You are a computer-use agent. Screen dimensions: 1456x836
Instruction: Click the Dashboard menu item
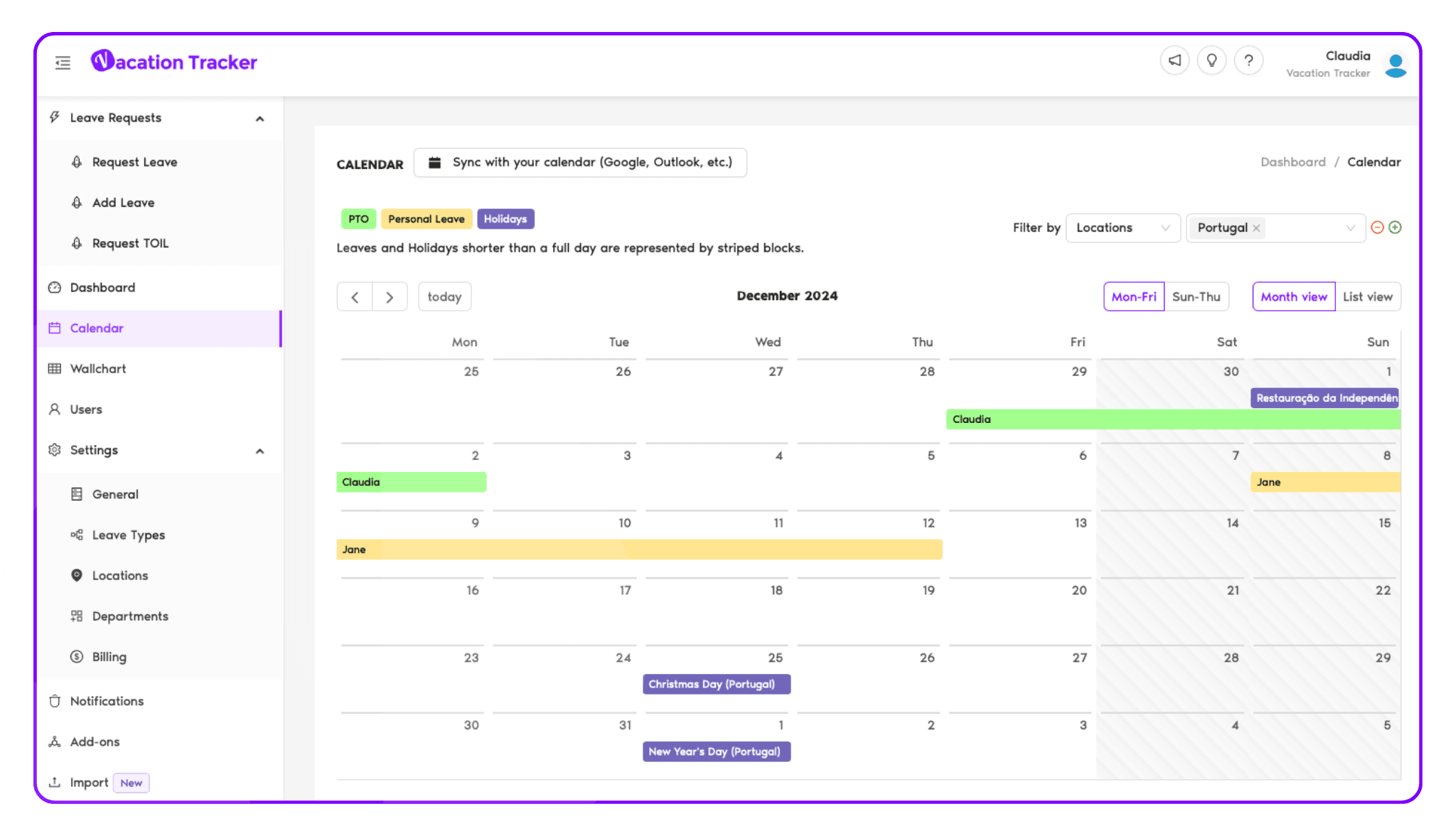coord(103,287)
